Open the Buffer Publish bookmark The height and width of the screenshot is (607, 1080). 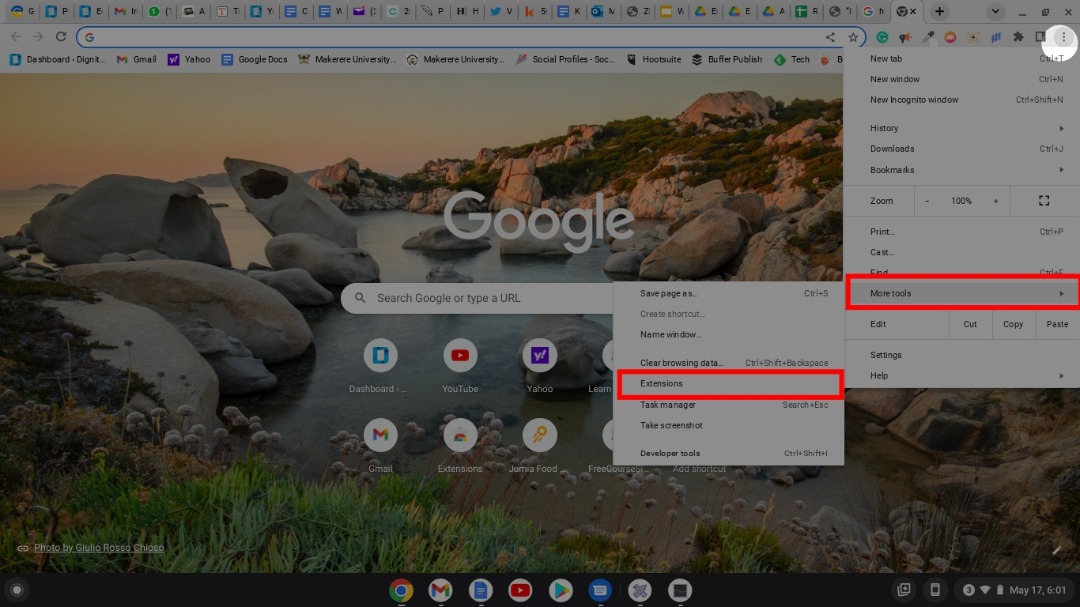coord(727,59)
